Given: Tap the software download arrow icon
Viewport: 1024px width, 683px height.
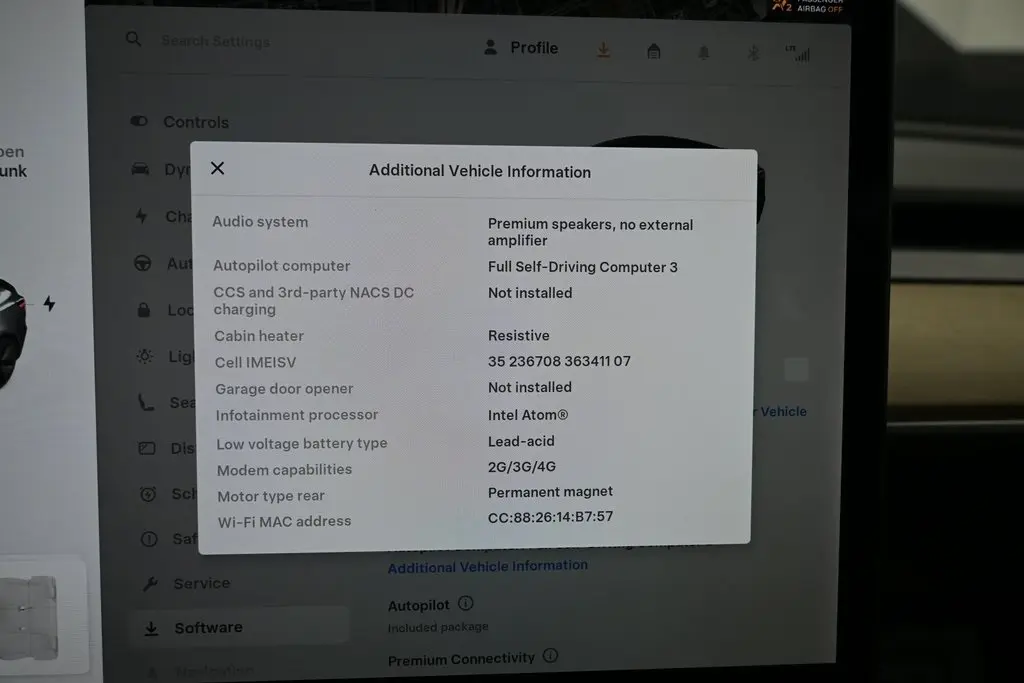Looking at the screenshot, I should coord(603,50).
